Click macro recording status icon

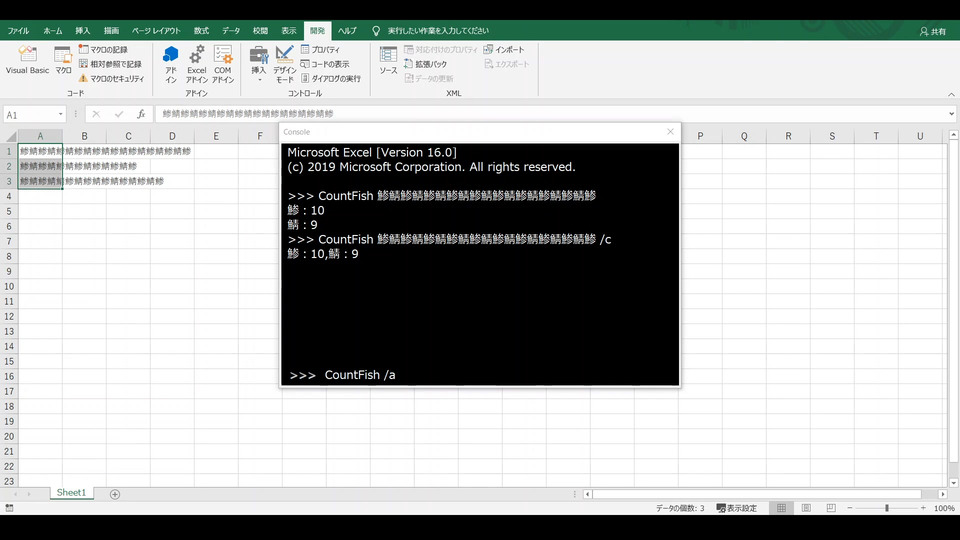(9, 508)
